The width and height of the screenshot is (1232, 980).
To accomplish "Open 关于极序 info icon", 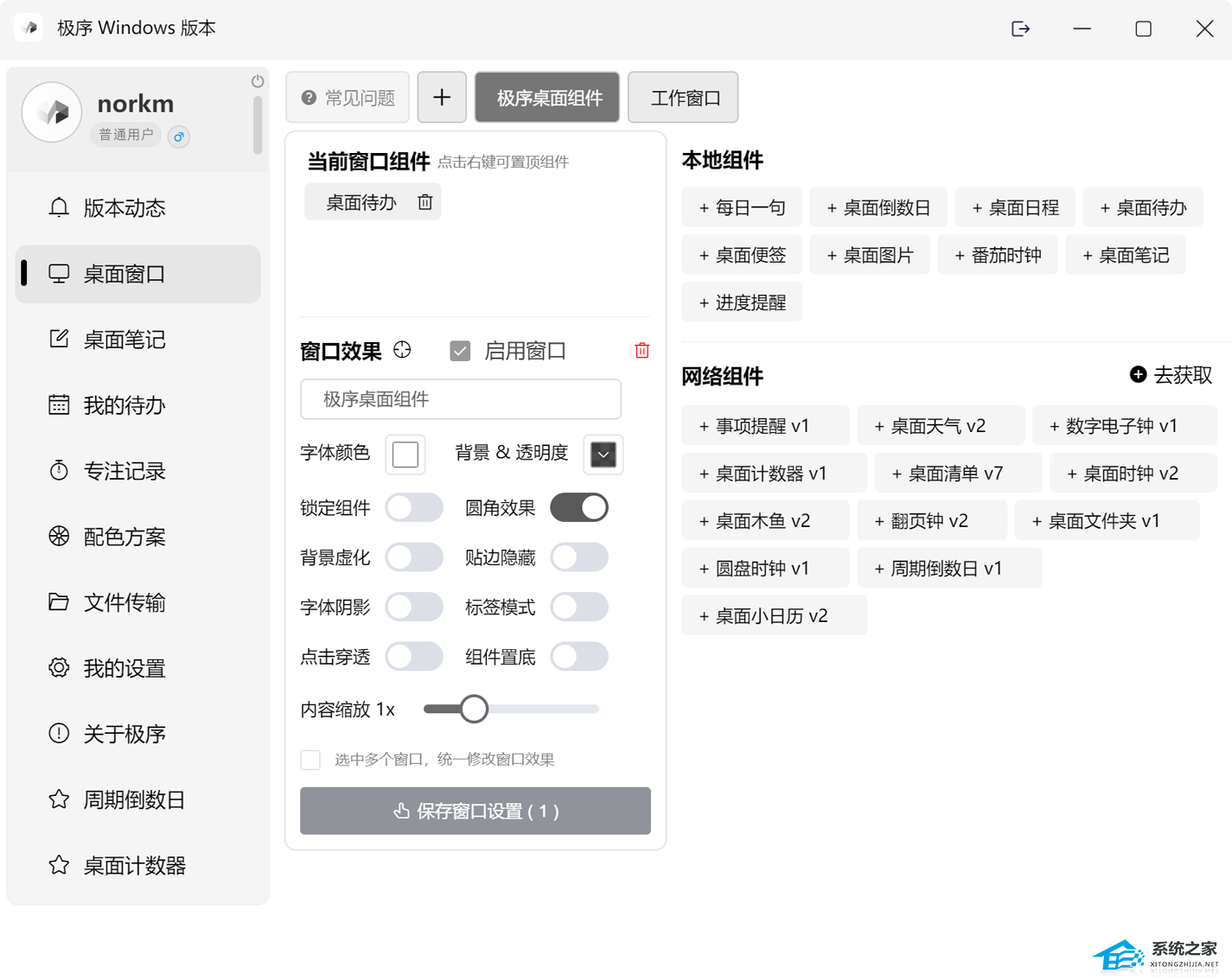I will (59, 733).
